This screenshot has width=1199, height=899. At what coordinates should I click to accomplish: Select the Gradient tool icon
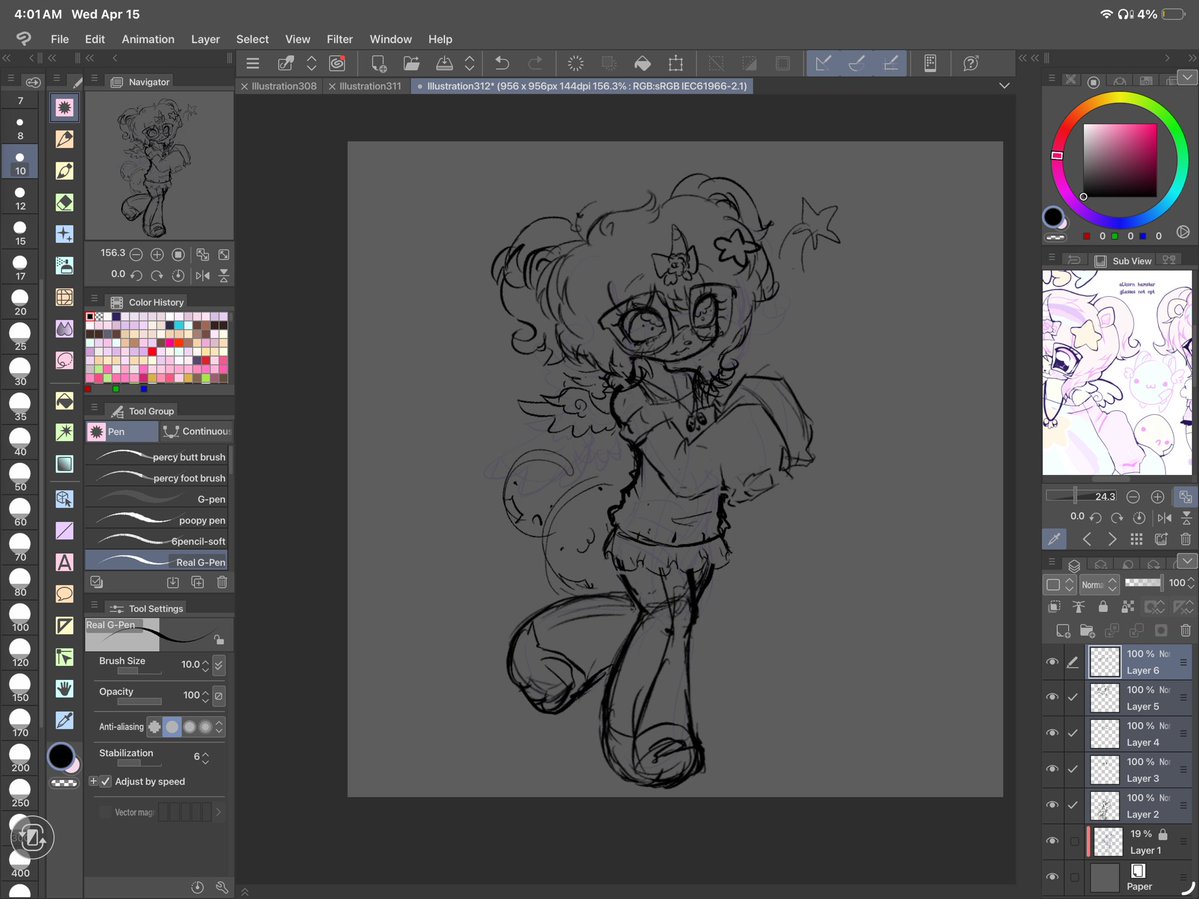pyautogui.click(x=64, y=464)
